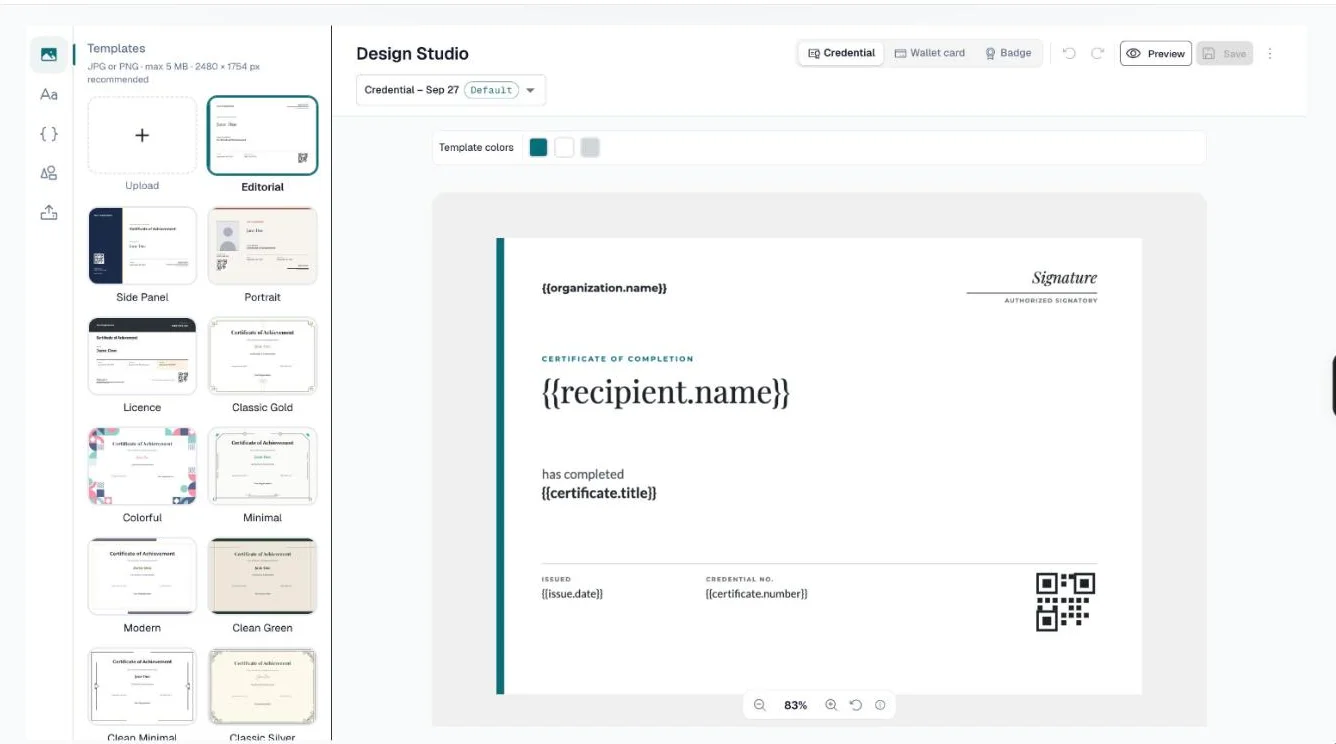The image size is (1336, 744).
Task: Select the {{organization.name}} placeholder text
Action: [x=604, y=288]
